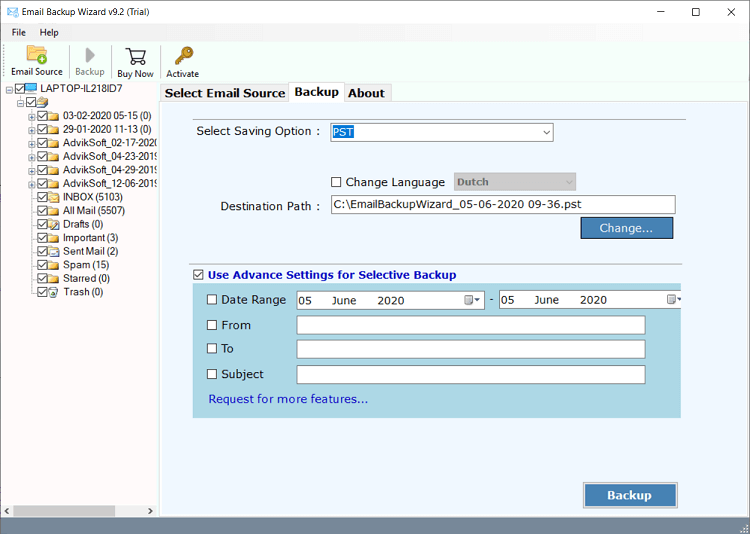The height and width of the screenshot is (534, 750).
Task: Click the Subject filter text field
Action: (x=470, y=374)
